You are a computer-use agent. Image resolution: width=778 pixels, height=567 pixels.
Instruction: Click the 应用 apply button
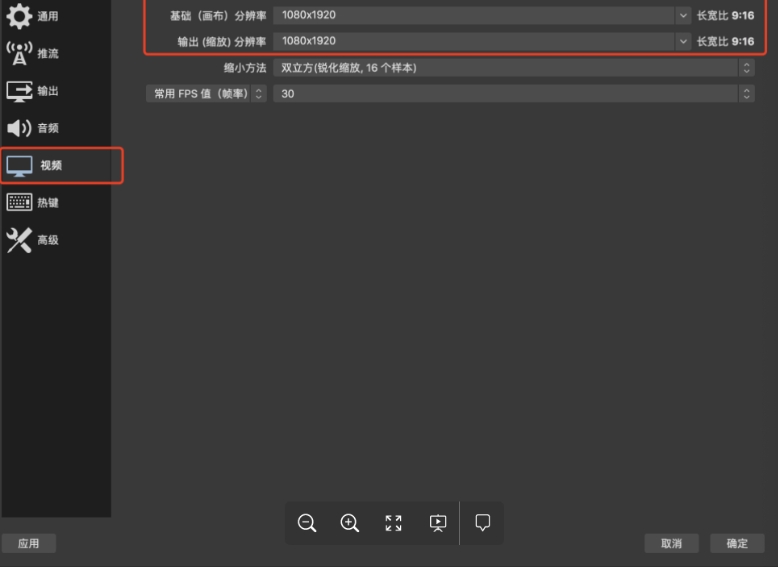29,543
